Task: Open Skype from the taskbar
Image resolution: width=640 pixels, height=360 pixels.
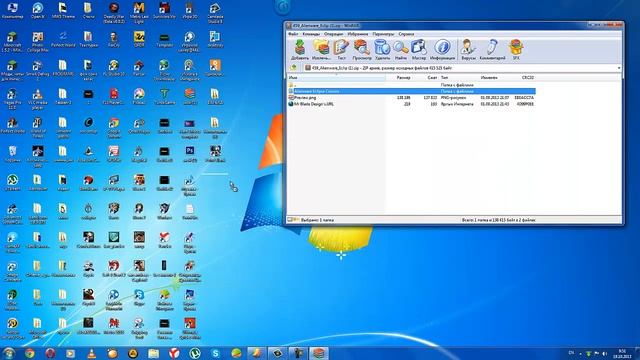Action: [x=216, y=353]
